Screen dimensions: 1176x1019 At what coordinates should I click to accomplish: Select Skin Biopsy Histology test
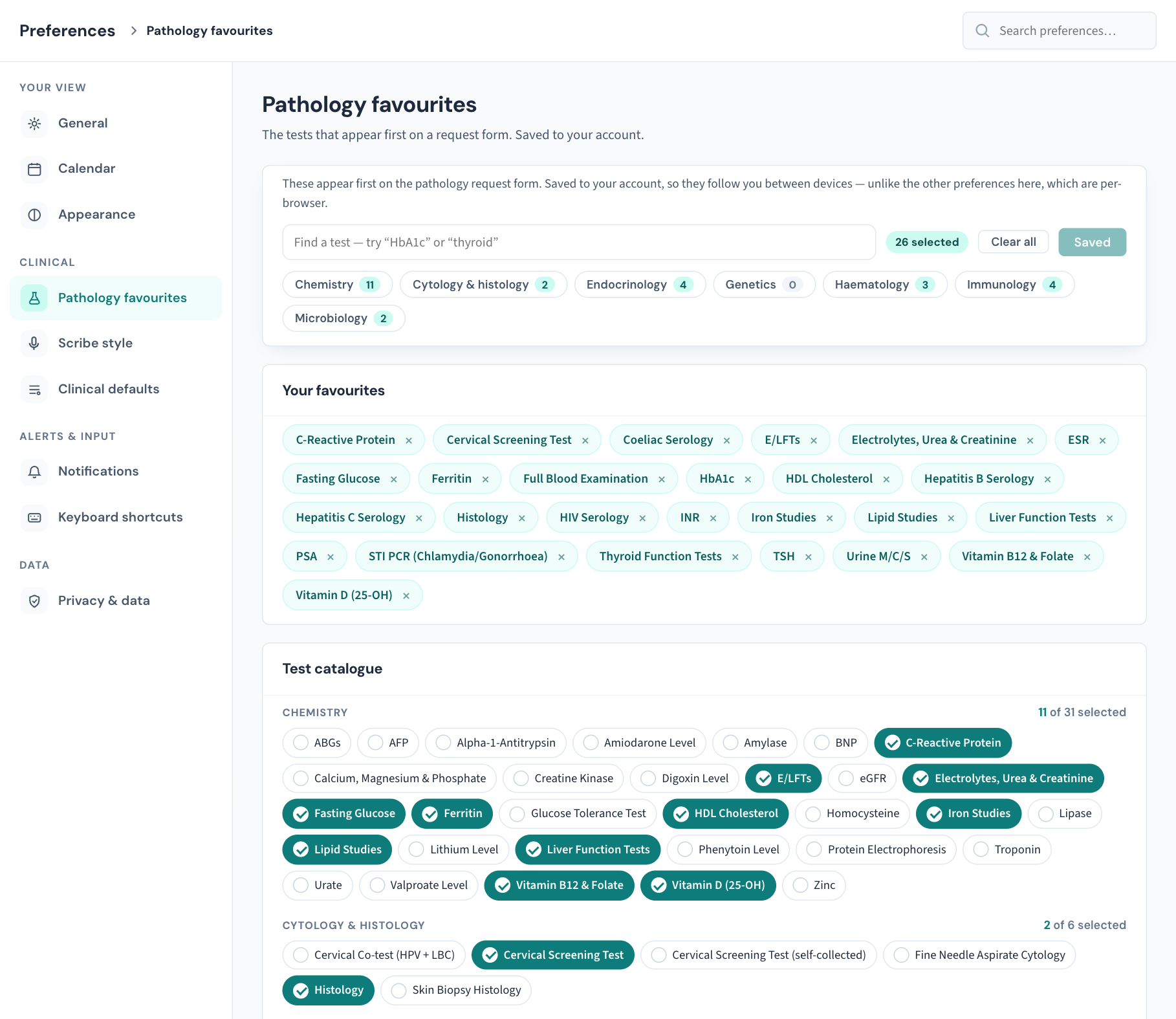pos(456,990)
